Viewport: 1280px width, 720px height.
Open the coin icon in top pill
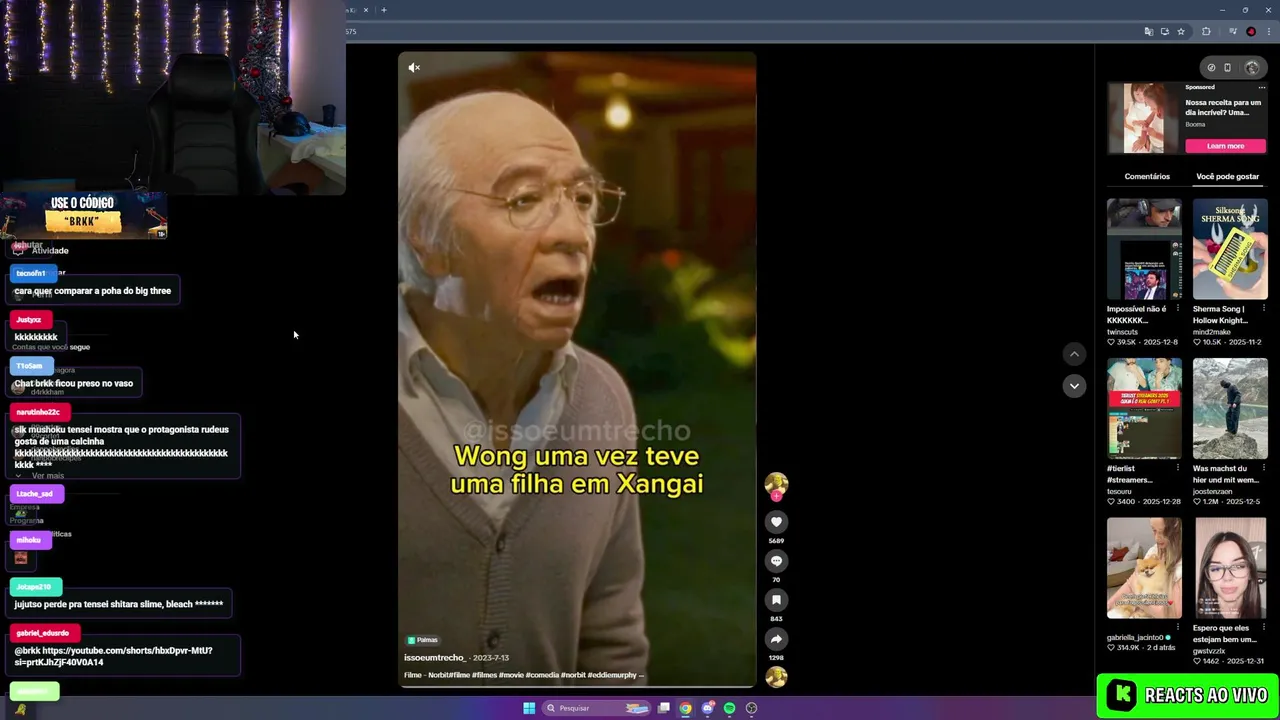1211,68
